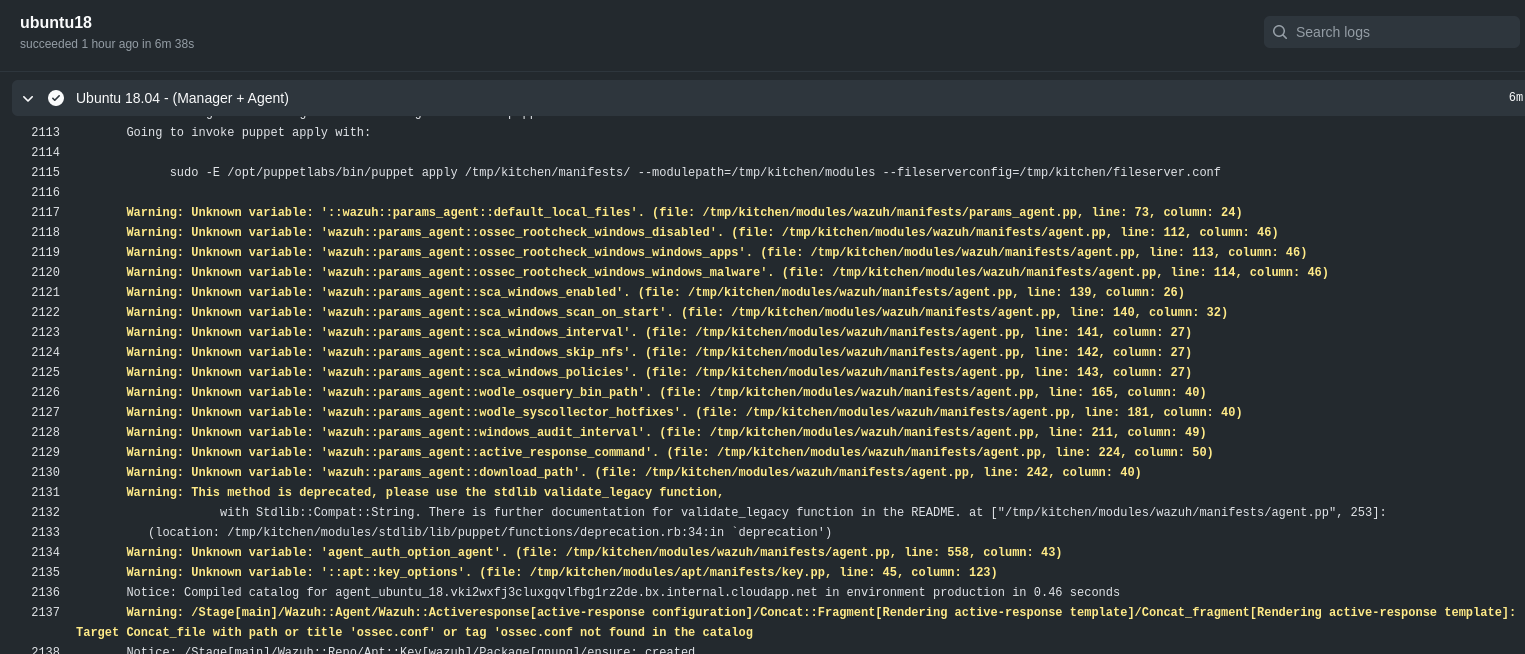Select line number 2136
The width and height of the screenshot is (1525, 654).
tap(45, 593)
